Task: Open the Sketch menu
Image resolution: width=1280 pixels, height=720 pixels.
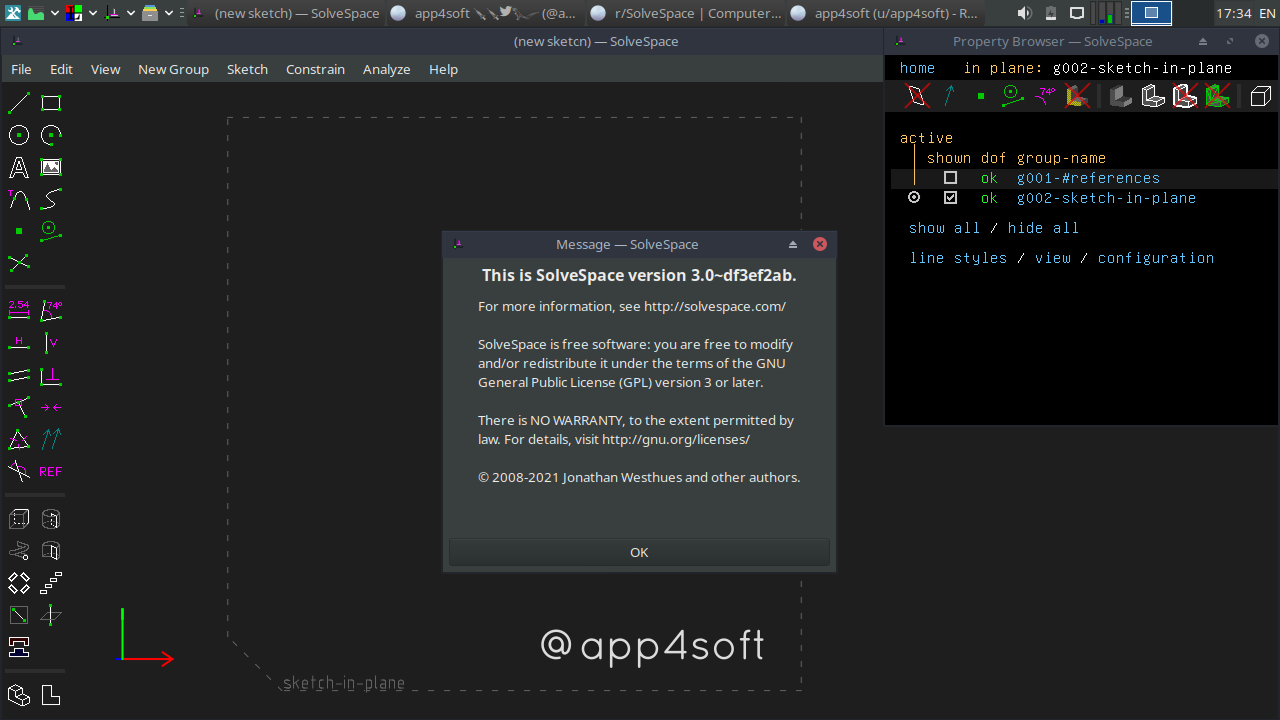Action: coord(247,69)
